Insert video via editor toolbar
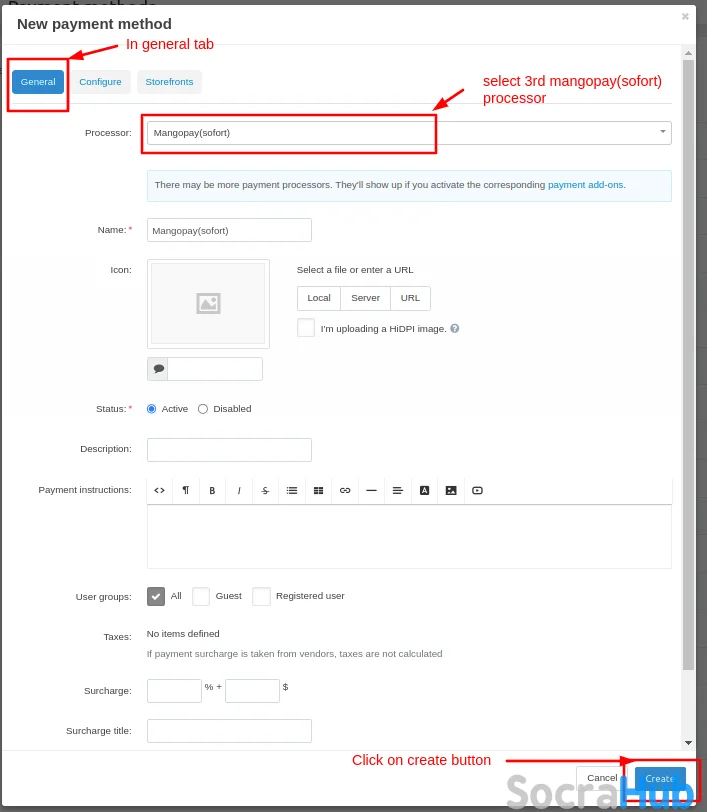 coord(478,490)
